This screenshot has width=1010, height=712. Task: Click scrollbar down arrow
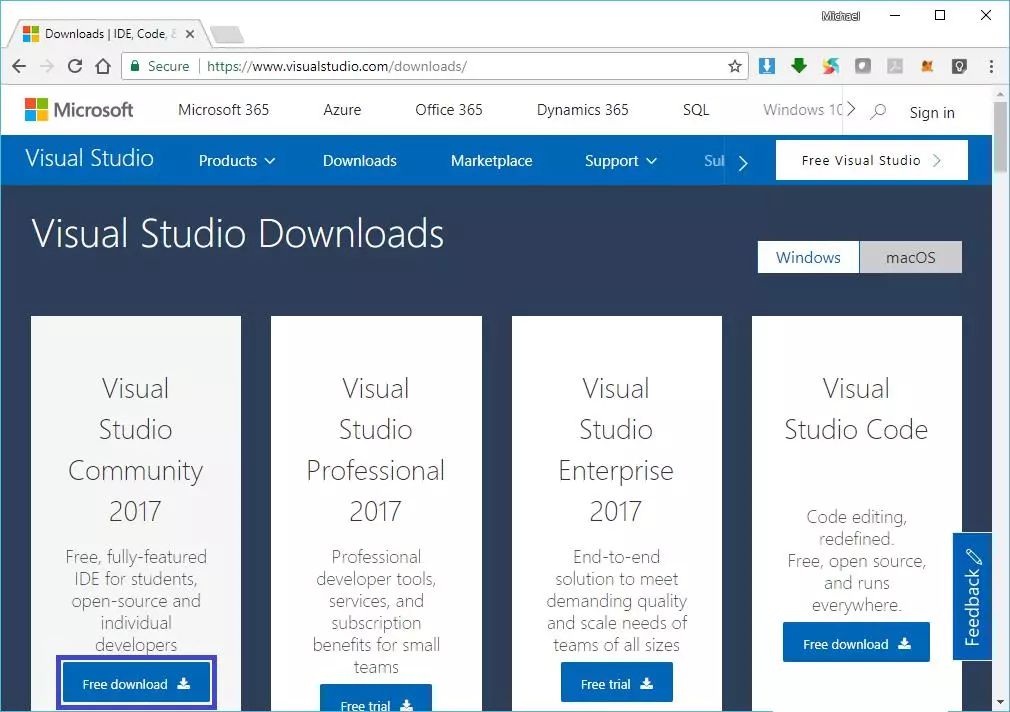tap(1000, 702)
